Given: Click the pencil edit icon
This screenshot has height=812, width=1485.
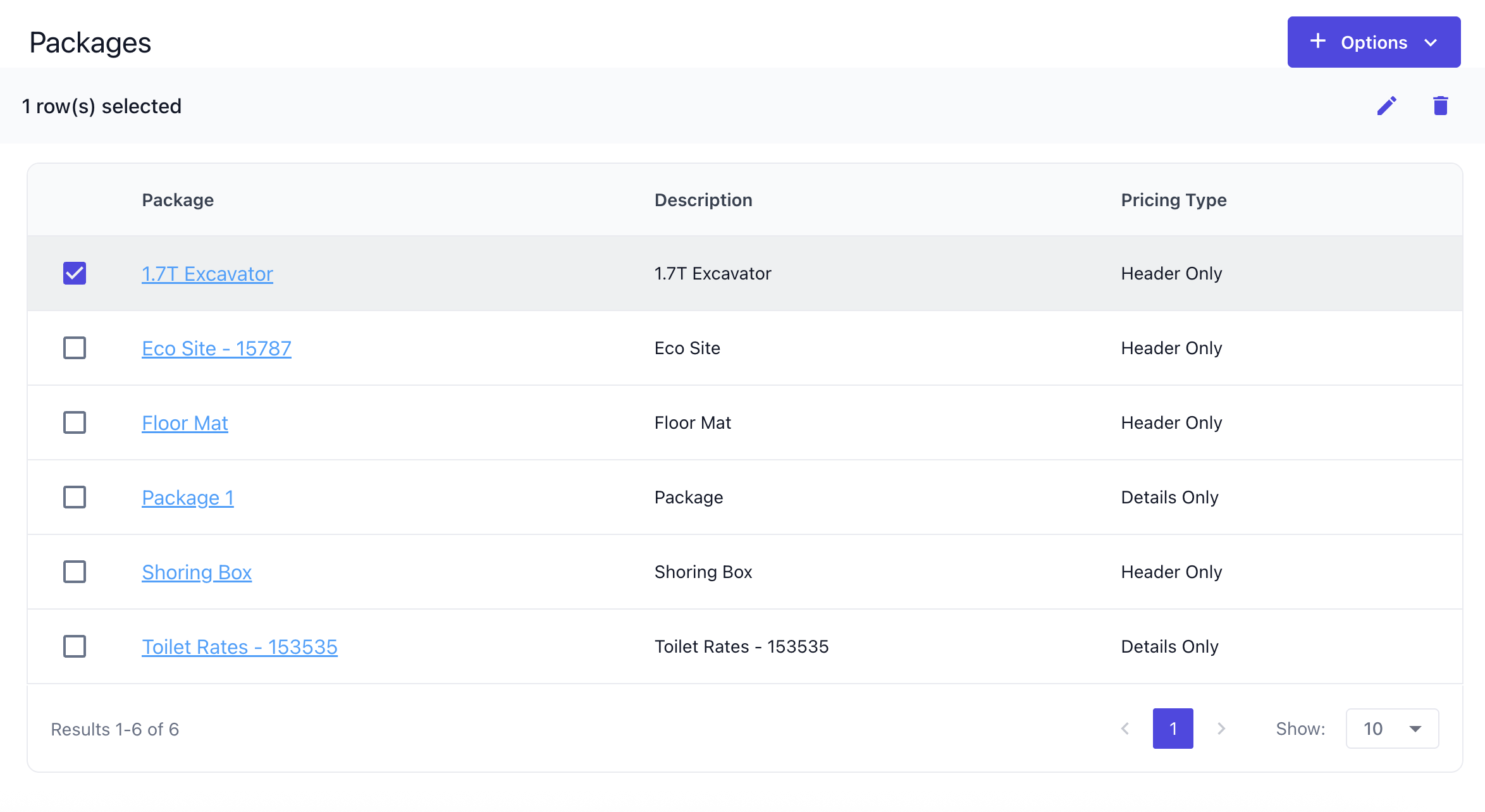Looking at the screenshot, I should 1386,106.
